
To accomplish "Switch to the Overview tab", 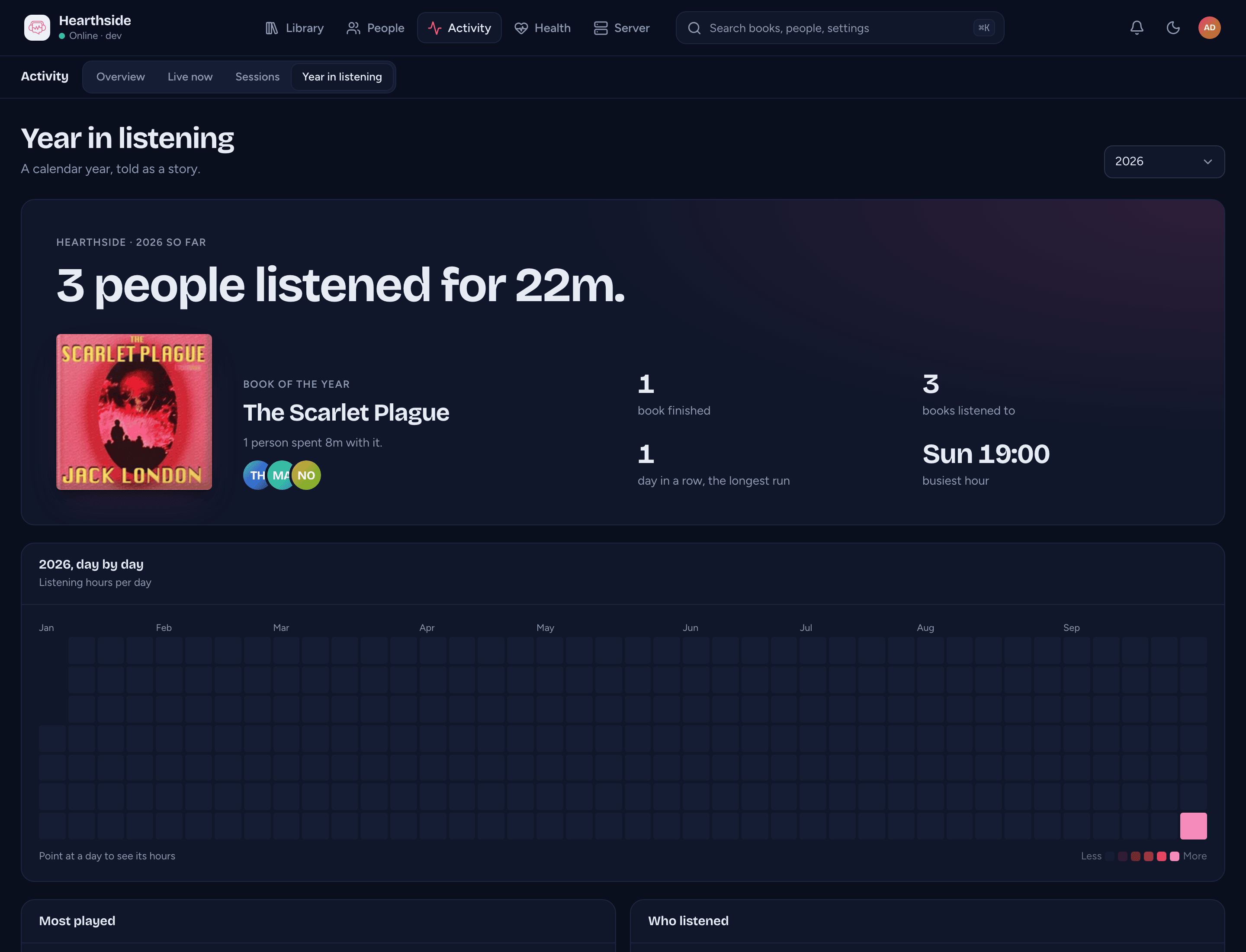I will [121, 77].
